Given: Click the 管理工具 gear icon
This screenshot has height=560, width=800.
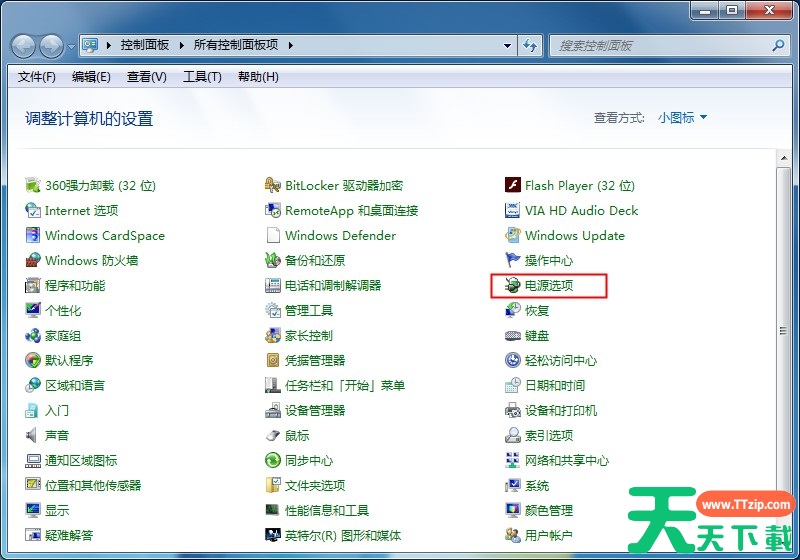Looking at the screenshot, I should click(273, 310).
